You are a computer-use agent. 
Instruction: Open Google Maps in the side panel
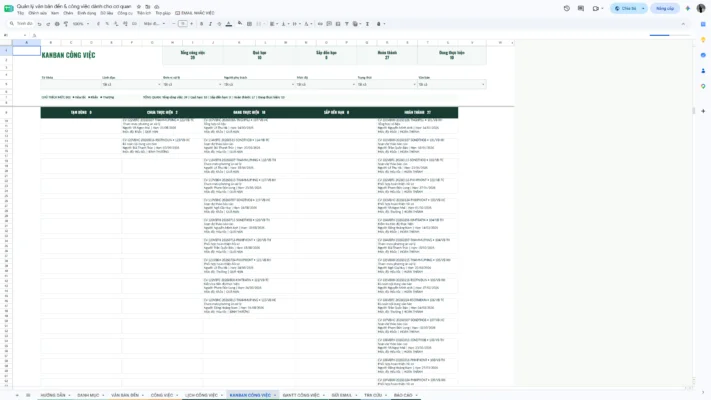pos(703,86)
